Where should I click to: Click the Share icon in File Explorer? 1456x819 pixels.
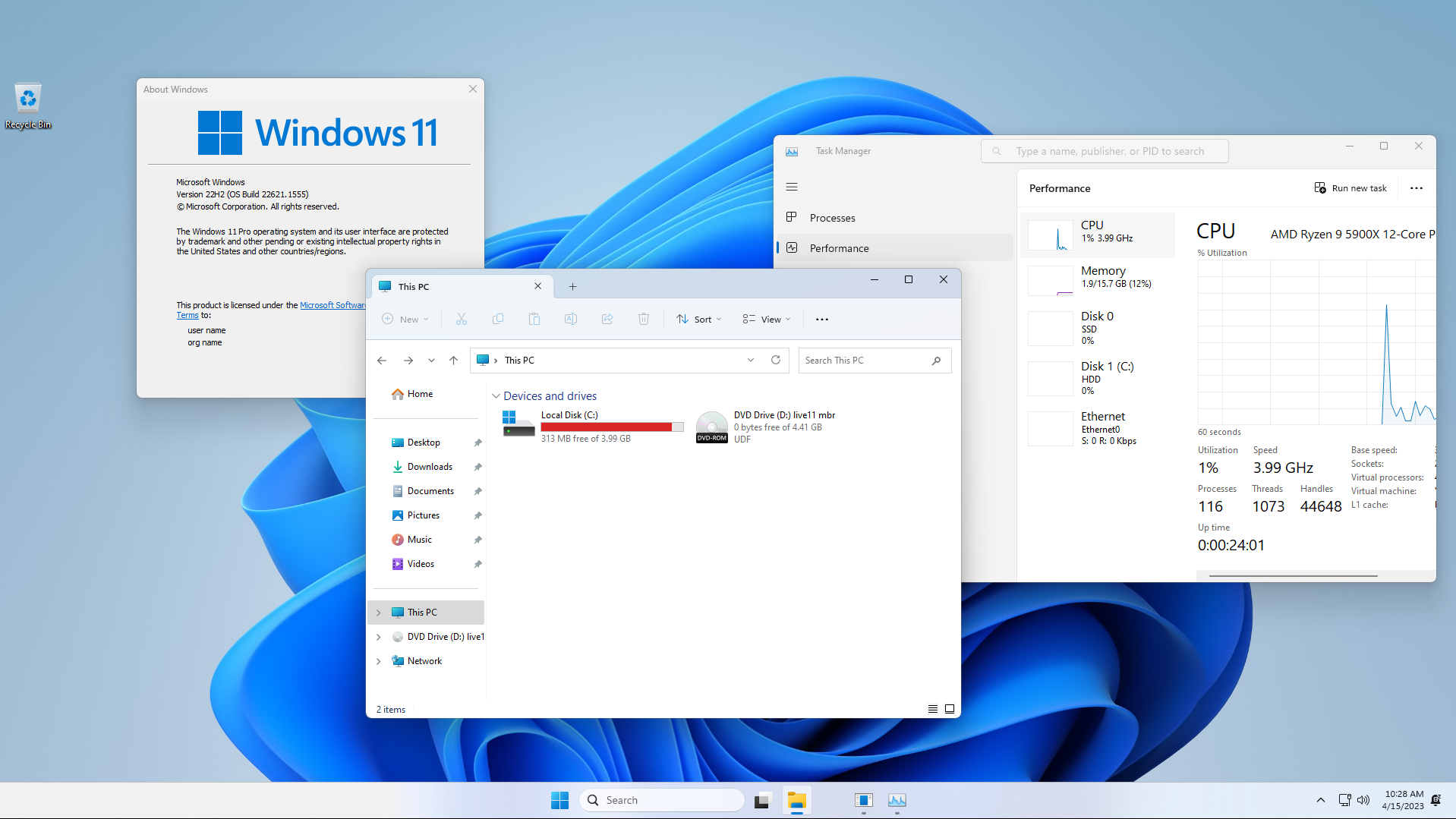607,319
